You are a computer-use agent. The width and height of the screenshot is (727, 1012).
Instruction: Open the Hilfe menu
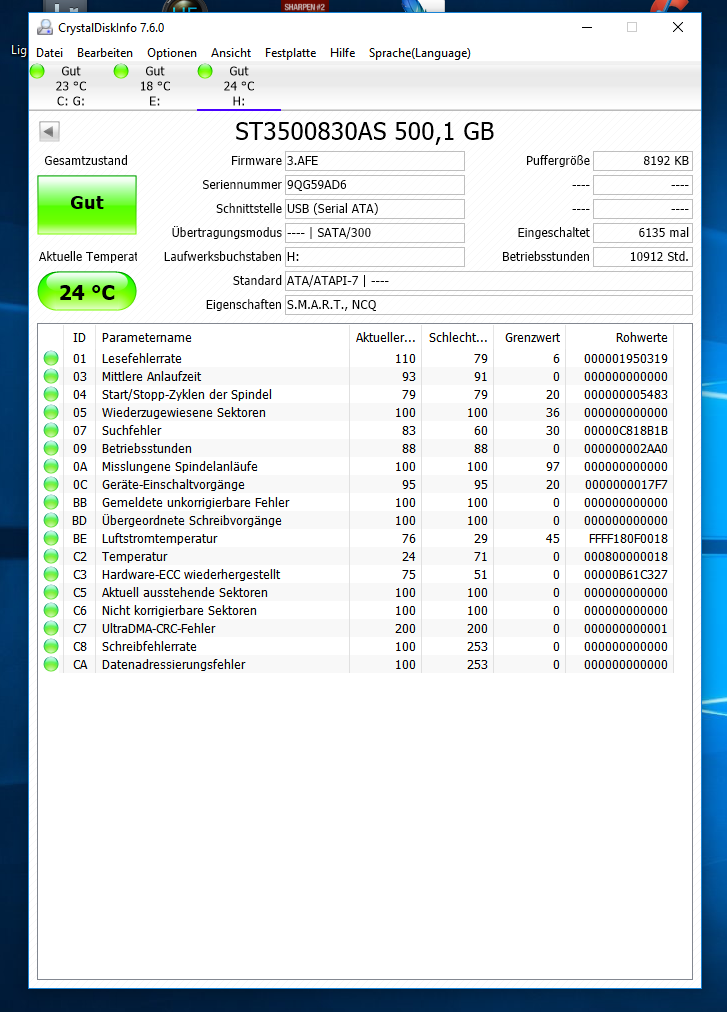coord(342,53)
